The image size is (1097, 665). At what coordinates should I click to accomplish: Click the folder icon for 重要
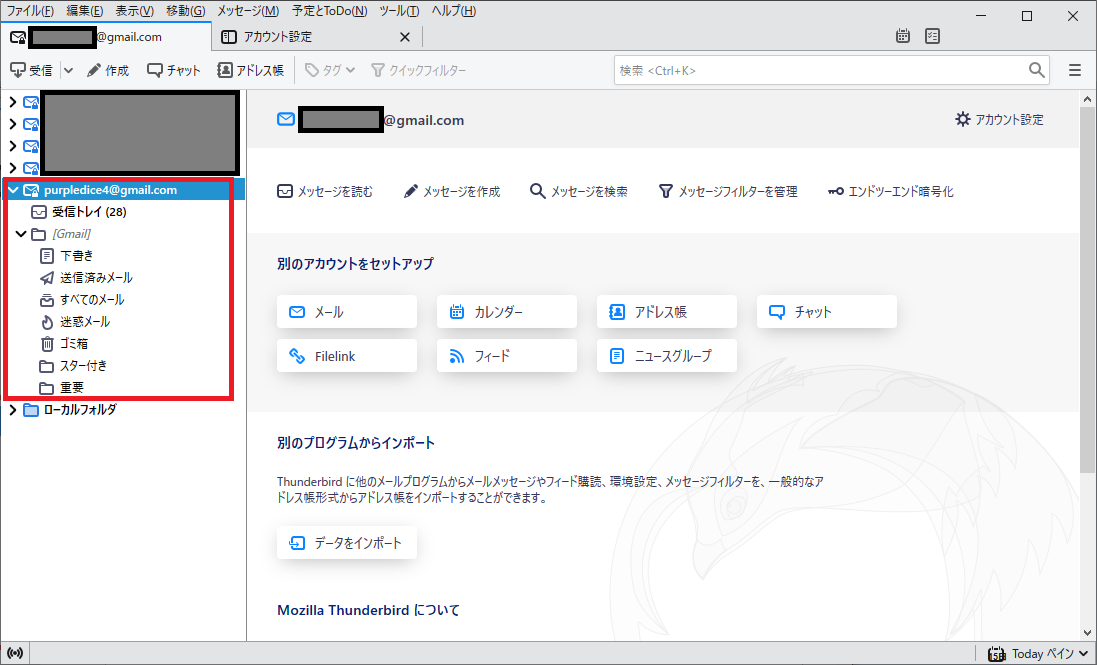tap(46, 387)
